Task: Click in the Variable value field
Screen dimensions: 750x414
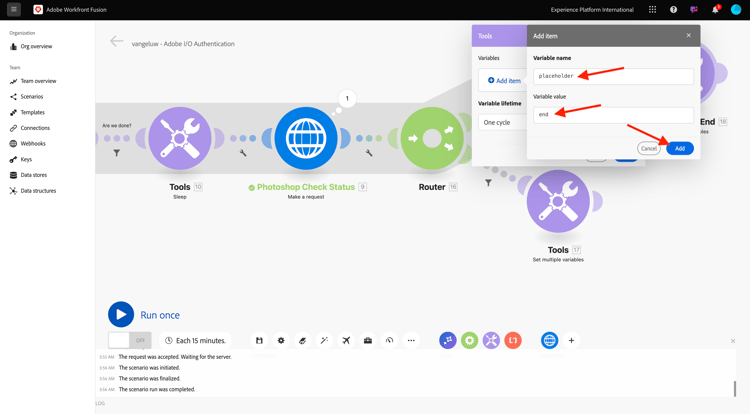Action: [613, 115]
